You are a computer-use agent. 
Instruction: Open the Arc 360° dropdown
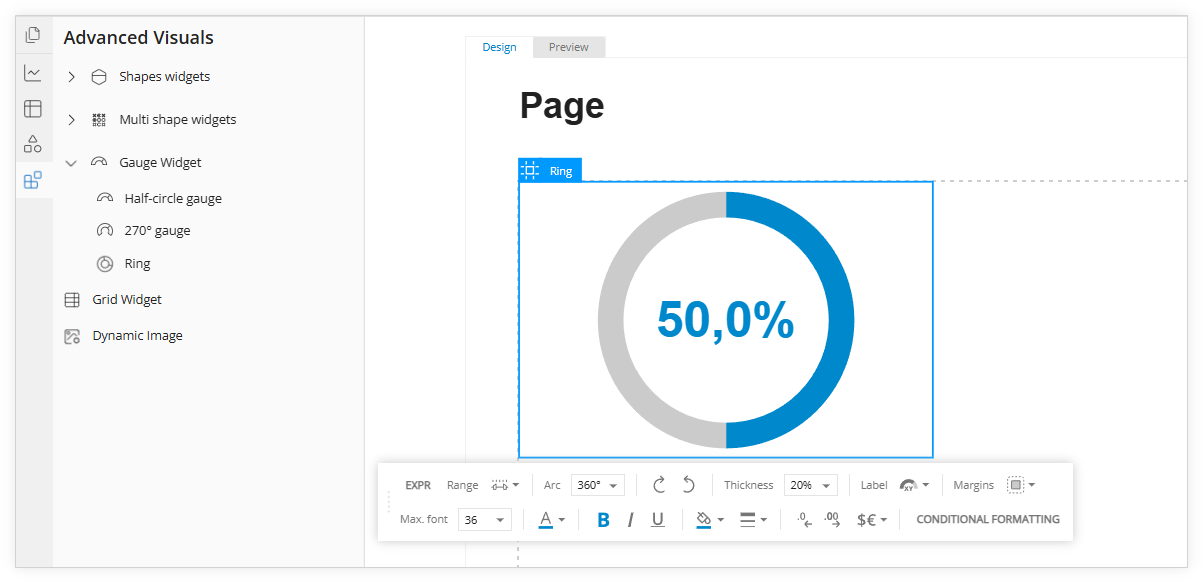coord(598,485)
